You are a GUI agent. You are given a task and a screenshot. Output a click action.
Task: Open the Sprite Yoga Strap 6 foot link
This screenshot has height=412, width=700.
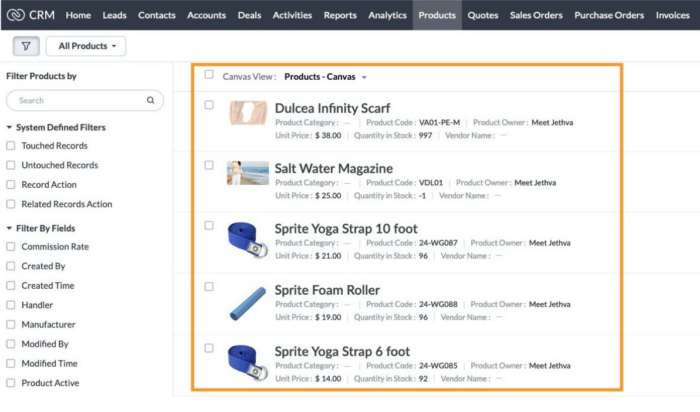pos(342,352)
